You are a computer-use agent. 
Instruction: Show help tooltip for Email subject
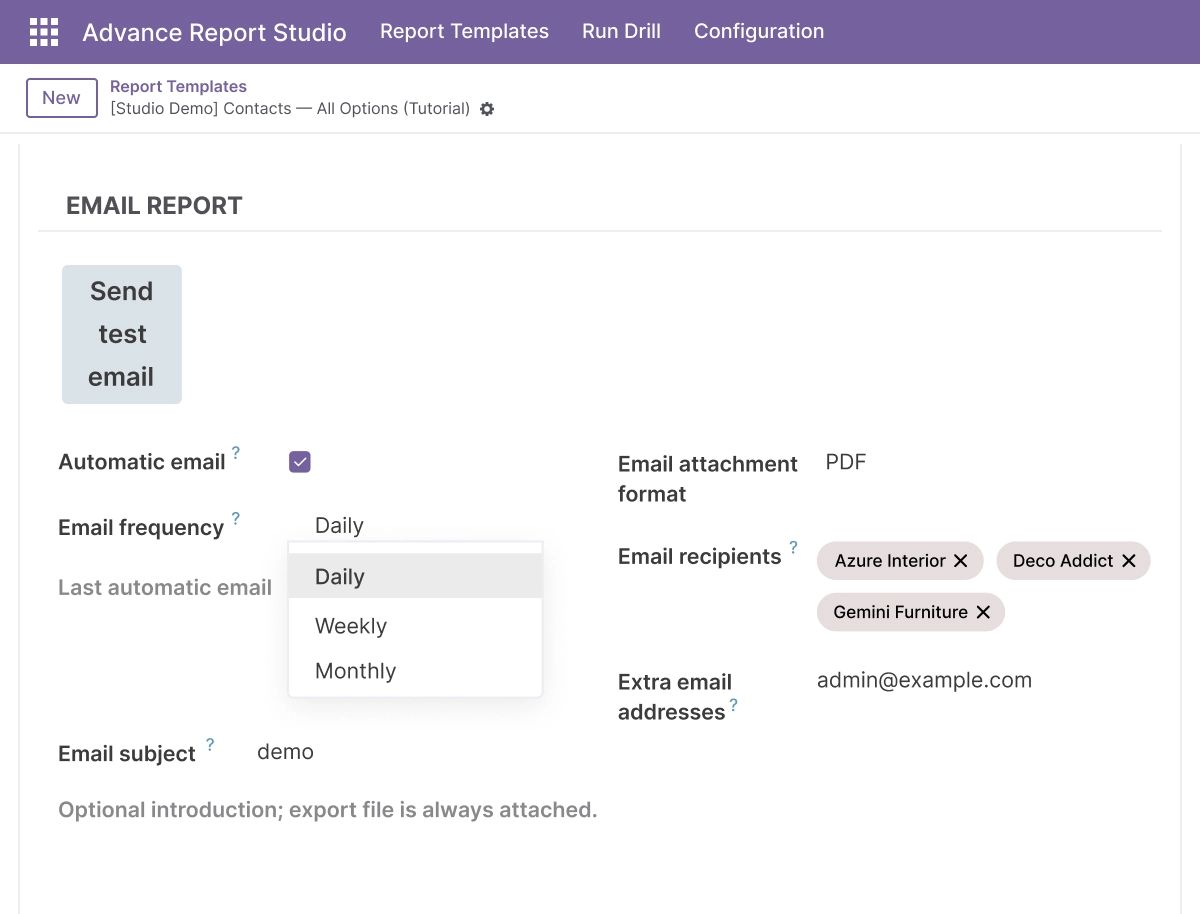pyautogui.click(x=210, y=744)
